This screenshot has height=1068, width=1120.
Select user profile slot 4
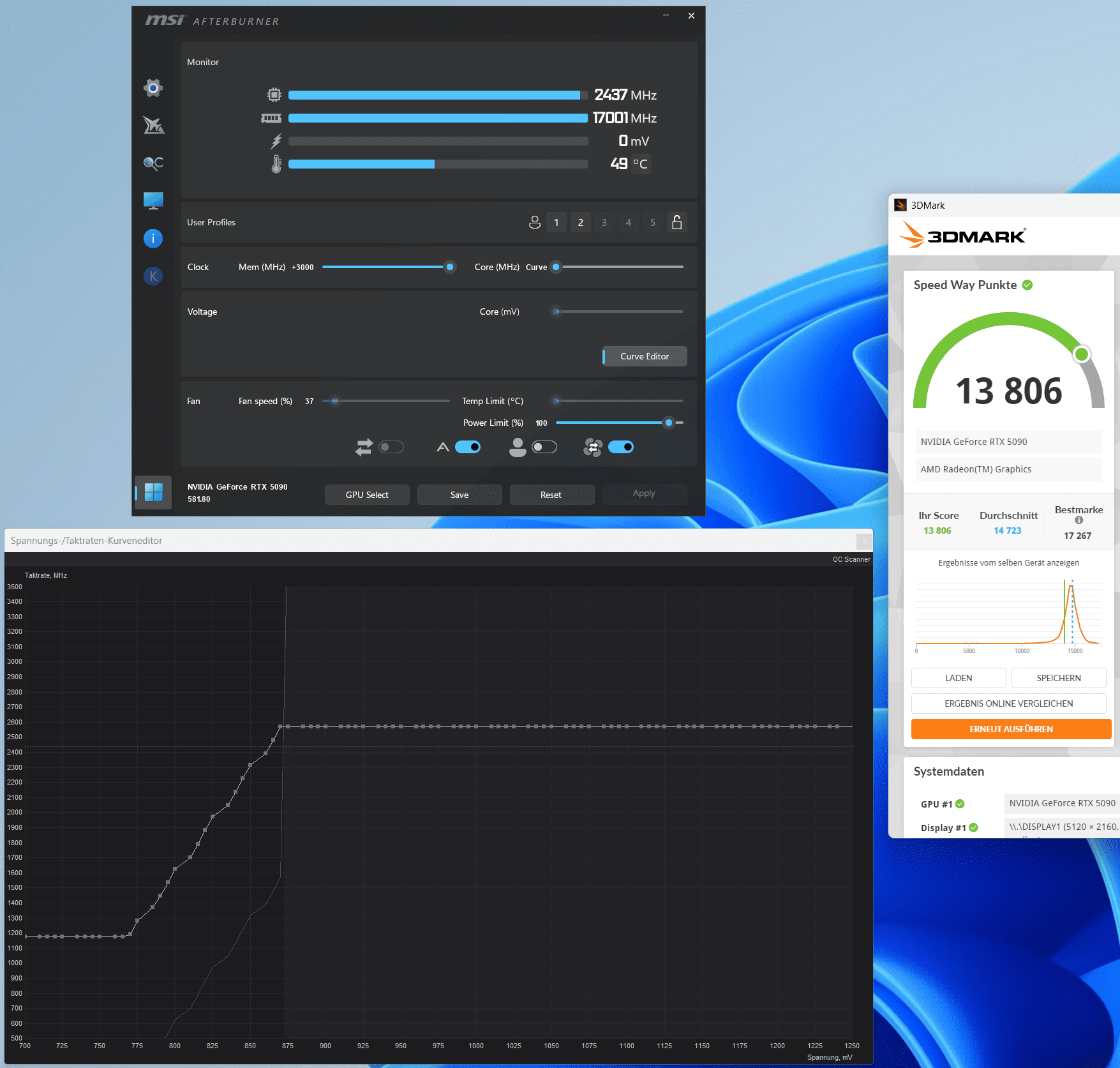629,222
